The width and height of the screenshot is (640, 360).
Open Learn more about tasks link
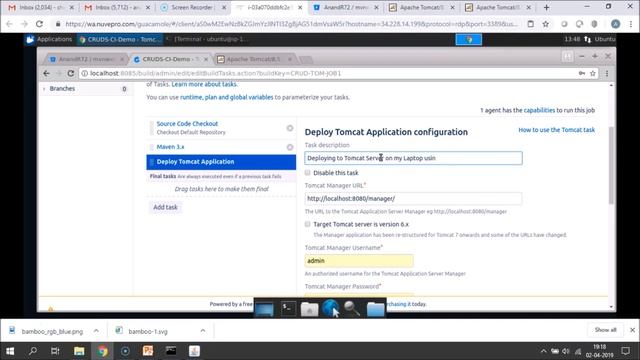[204, 84]
